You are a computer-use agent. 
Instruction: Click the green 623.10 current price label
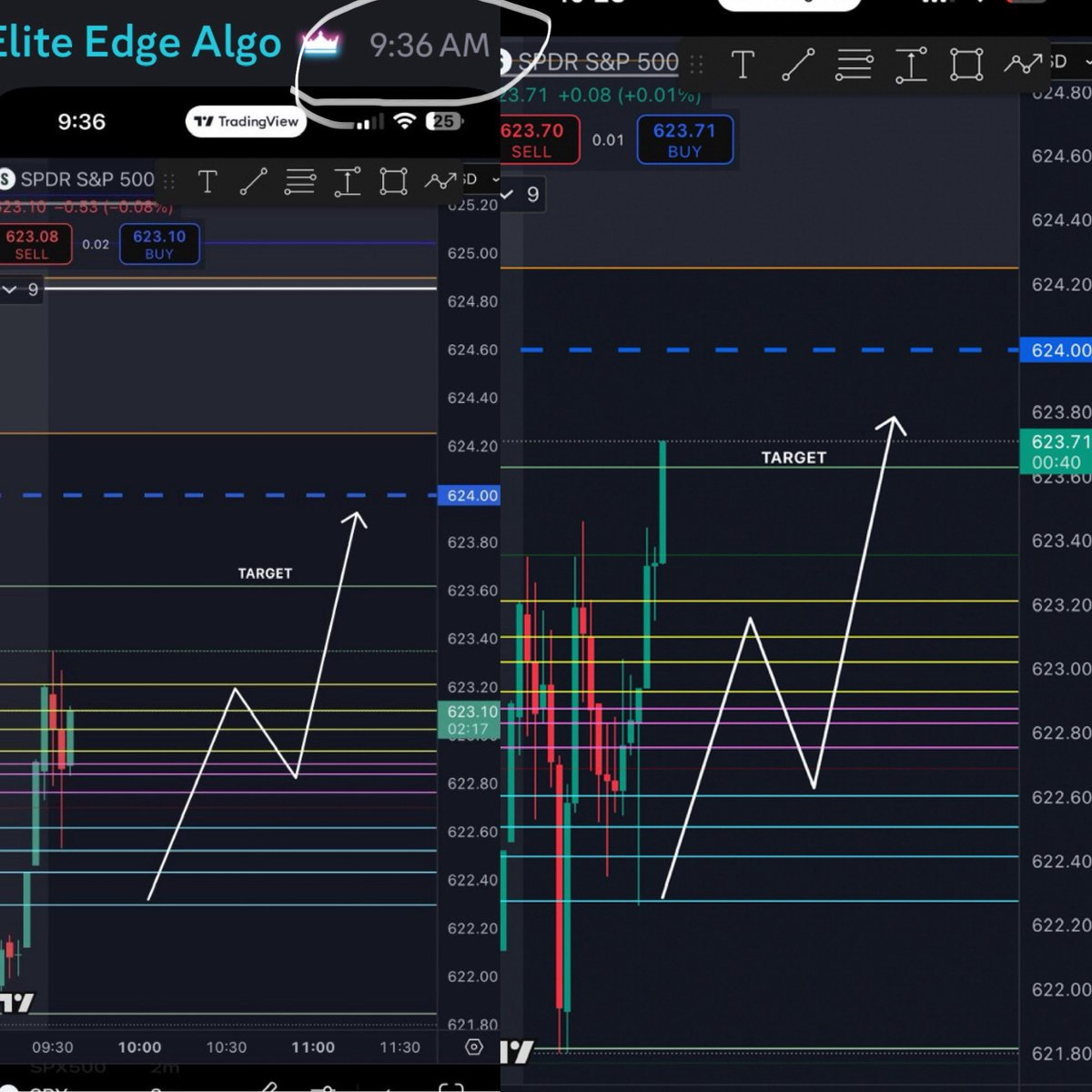coord(470,720)
